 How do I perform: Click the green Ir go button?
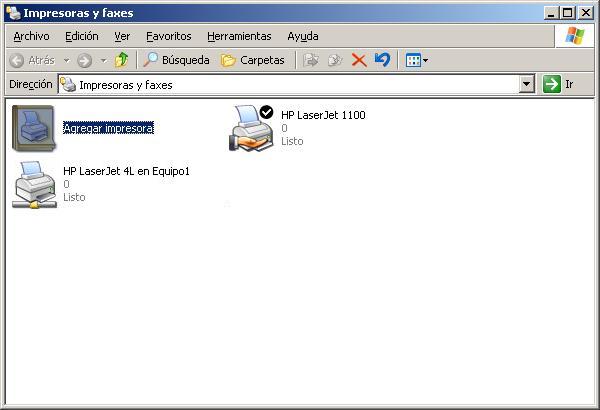pyautogui.click(x=552, y=84)
